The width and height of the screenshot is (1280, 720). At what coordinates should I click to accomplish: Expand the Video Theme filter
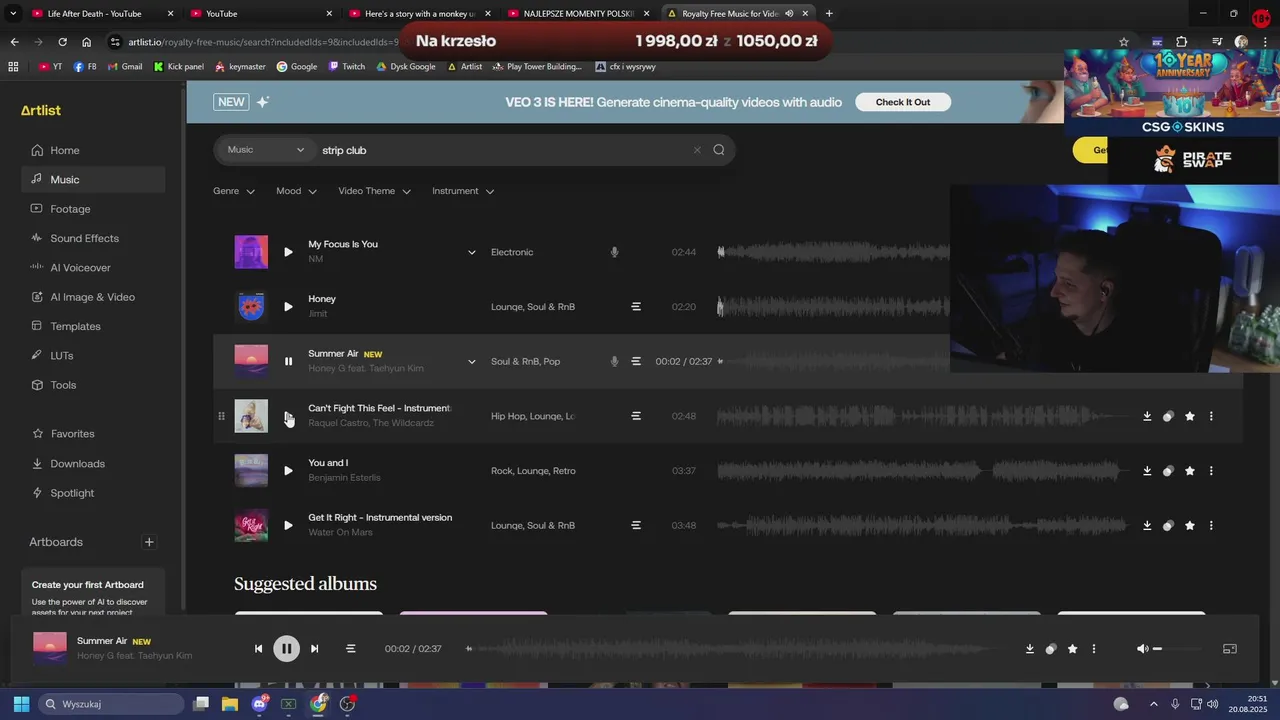(x=375, y=191)
